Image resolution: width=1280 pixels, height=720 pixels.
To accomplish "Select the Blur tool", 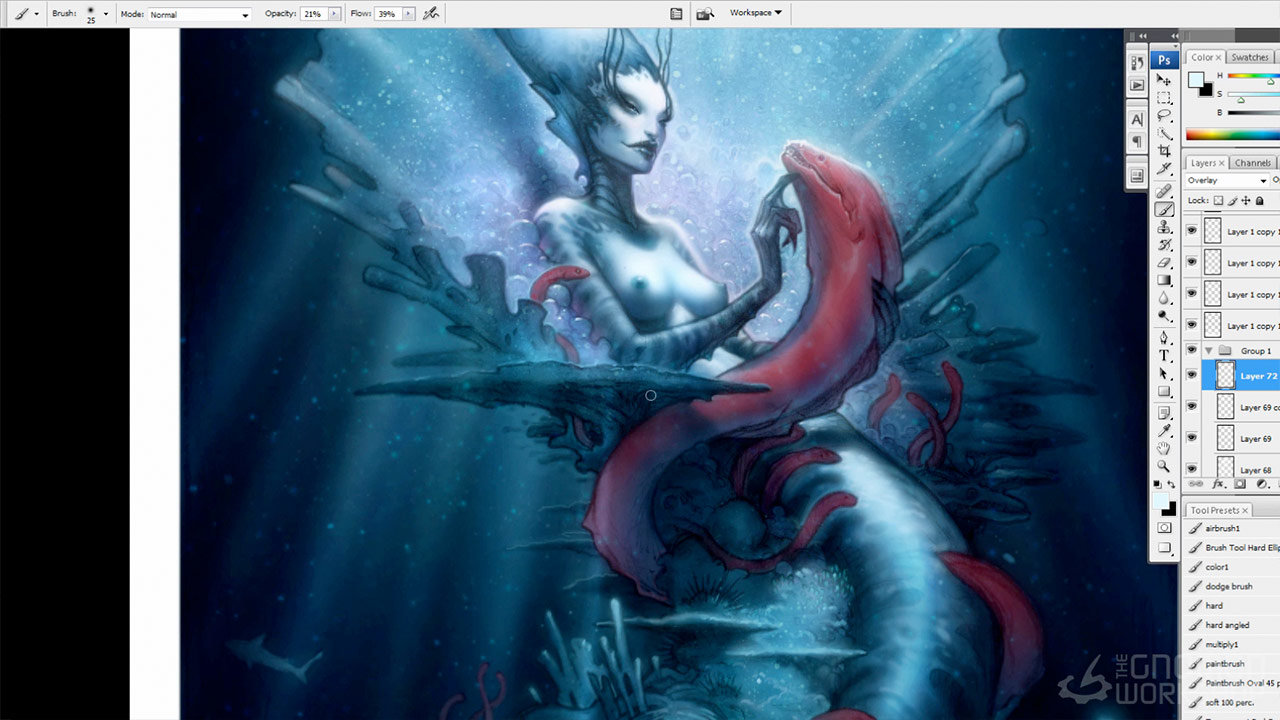I will point(1164,298).
